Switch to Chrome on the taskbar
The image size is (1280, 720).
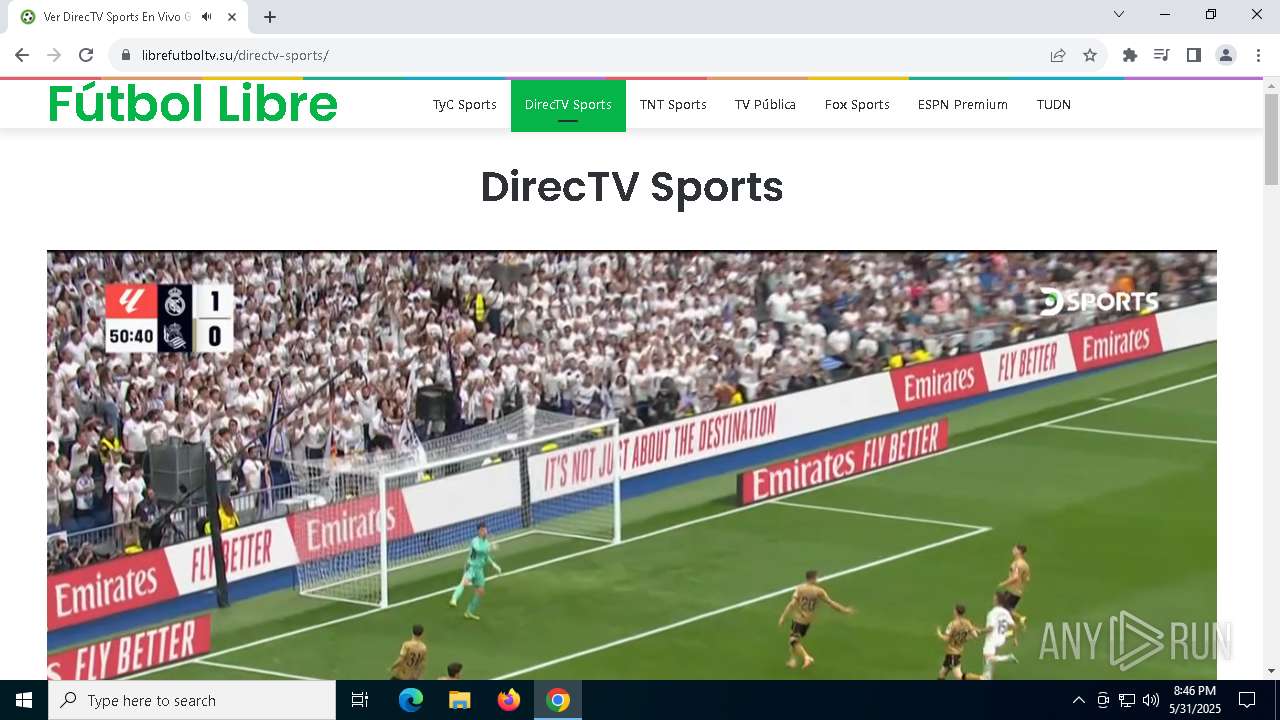point(558,700)
